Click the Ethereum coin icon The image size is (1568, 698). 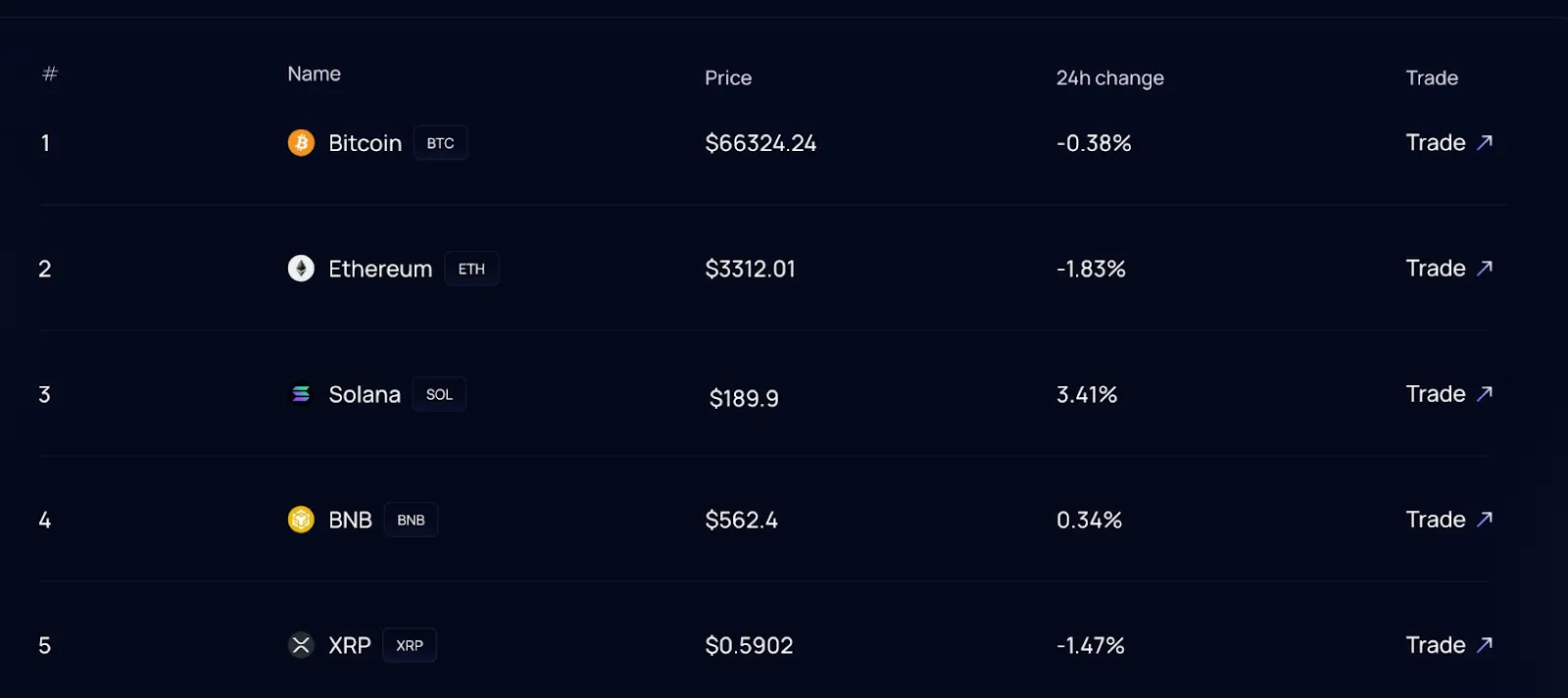coord(301,269)
